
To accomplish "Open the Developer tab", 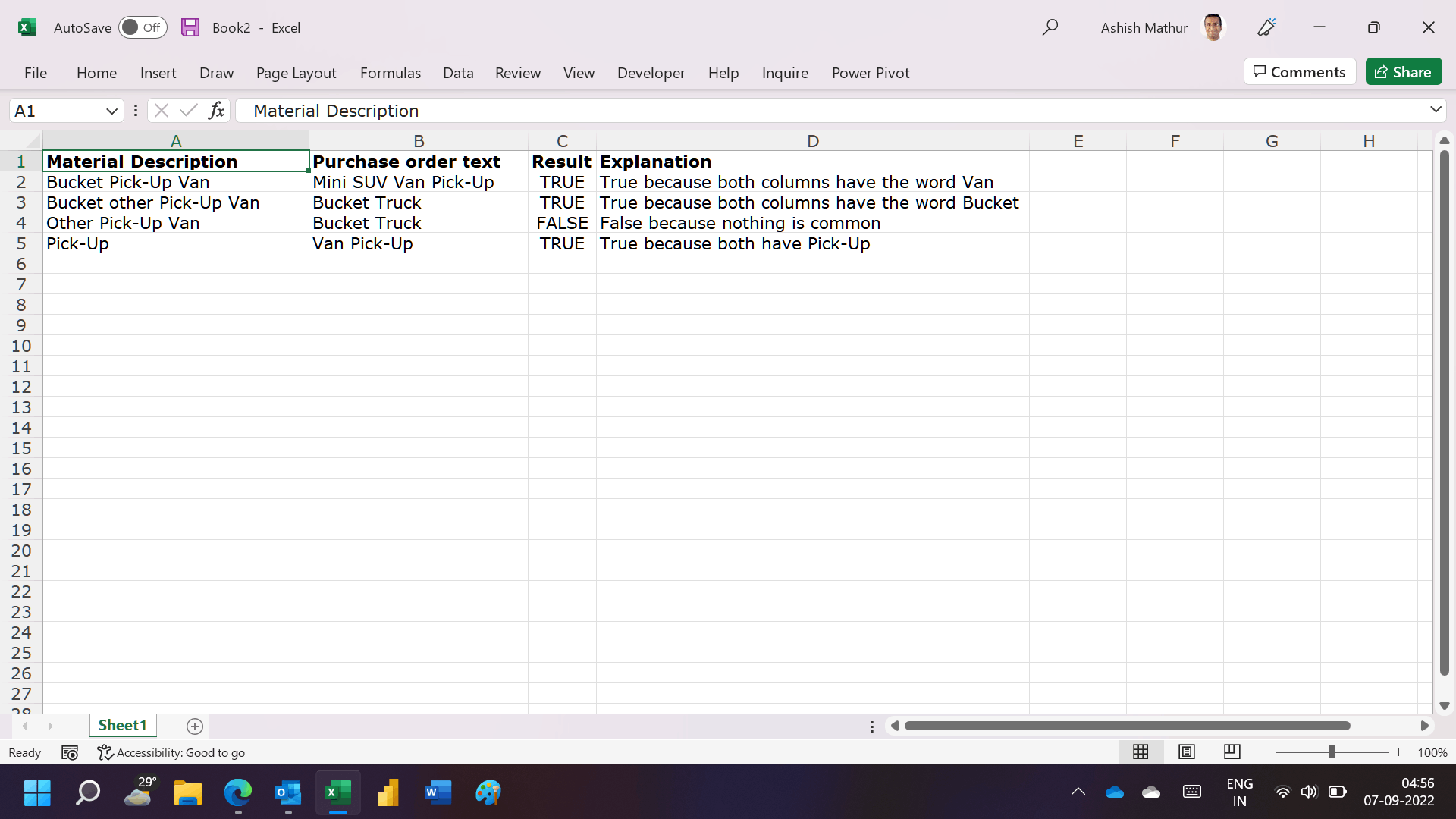I will (x=651, y=73).
